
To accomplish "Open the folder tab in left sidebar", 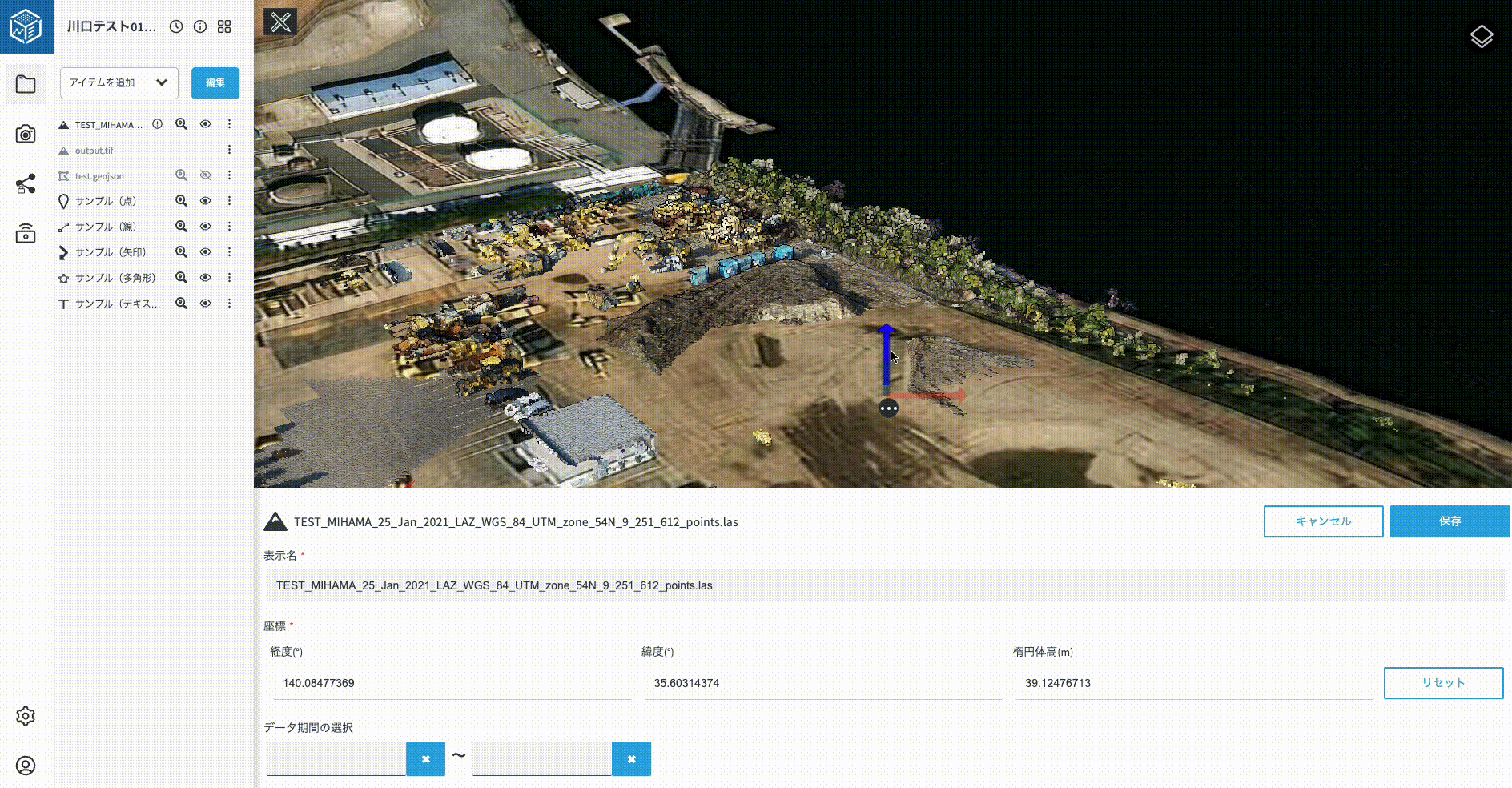I will click(26, 85).
